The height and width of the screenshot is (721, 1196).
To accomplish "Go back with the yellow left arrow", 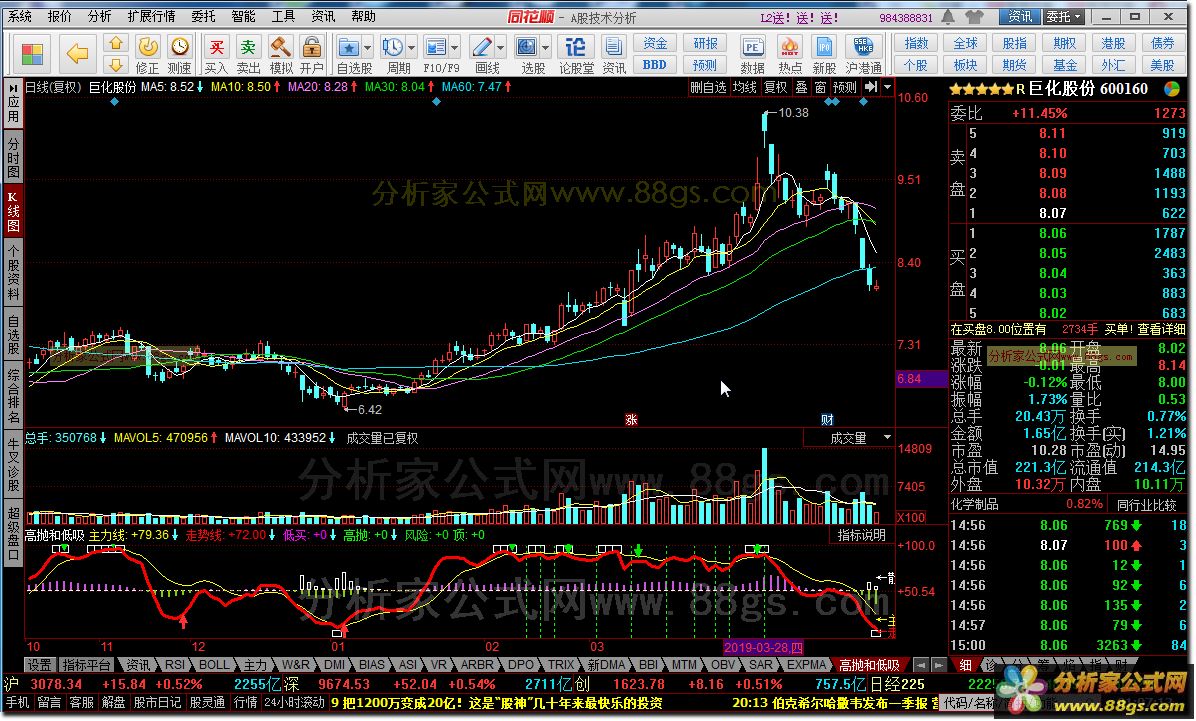I will coord(77,53).
